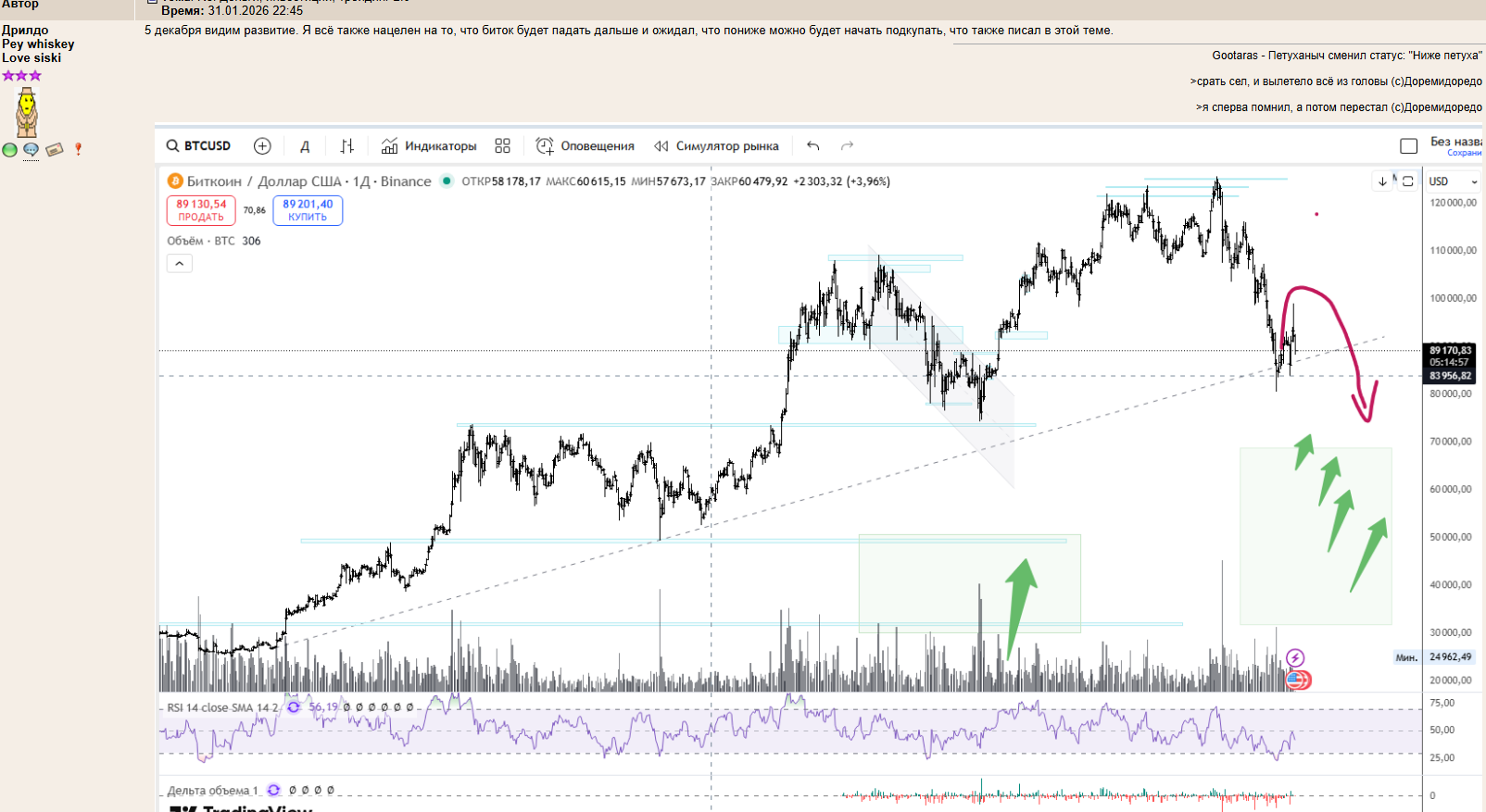The image size is (1486, 812).
Task: Click the 83 956,82 price line label
Action: (1450, 376)
